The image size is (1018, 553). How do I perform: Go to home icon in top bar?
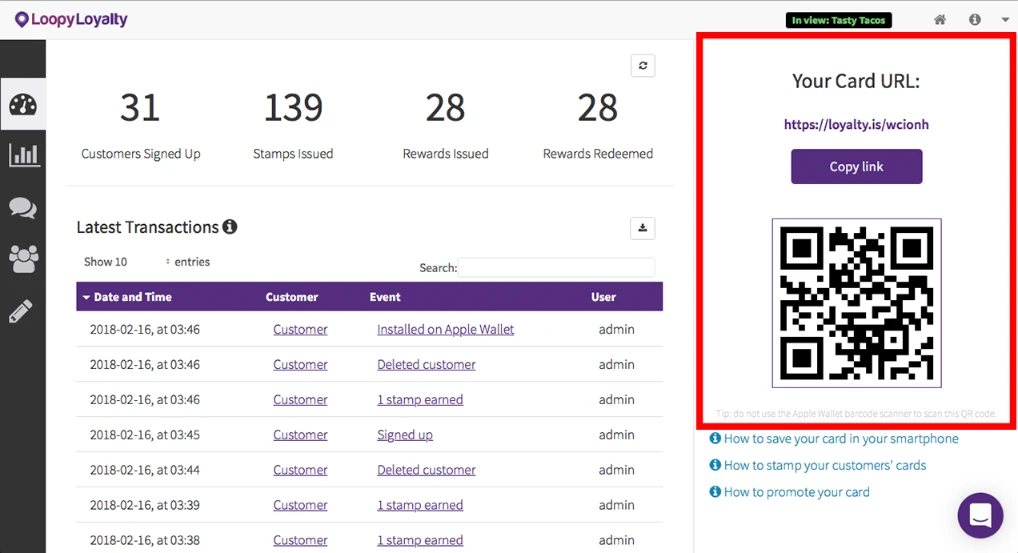tap(939, 20)
